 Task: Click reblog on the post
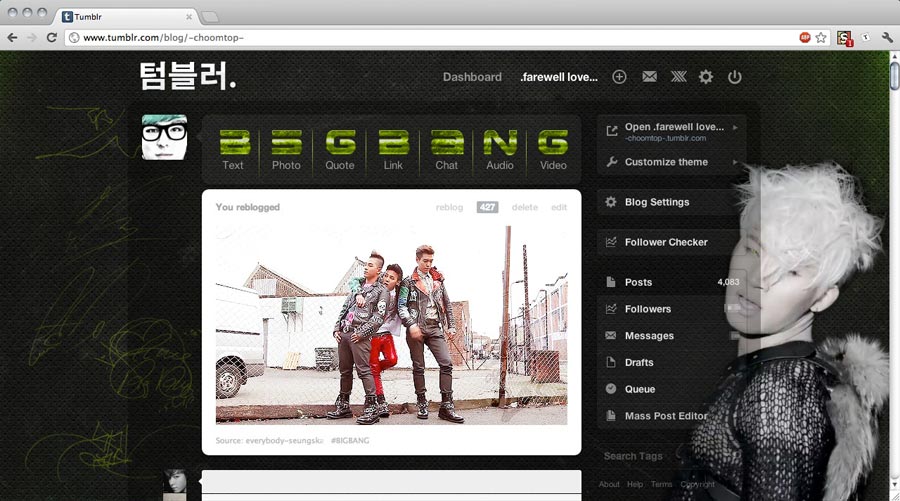pos(449,207)
